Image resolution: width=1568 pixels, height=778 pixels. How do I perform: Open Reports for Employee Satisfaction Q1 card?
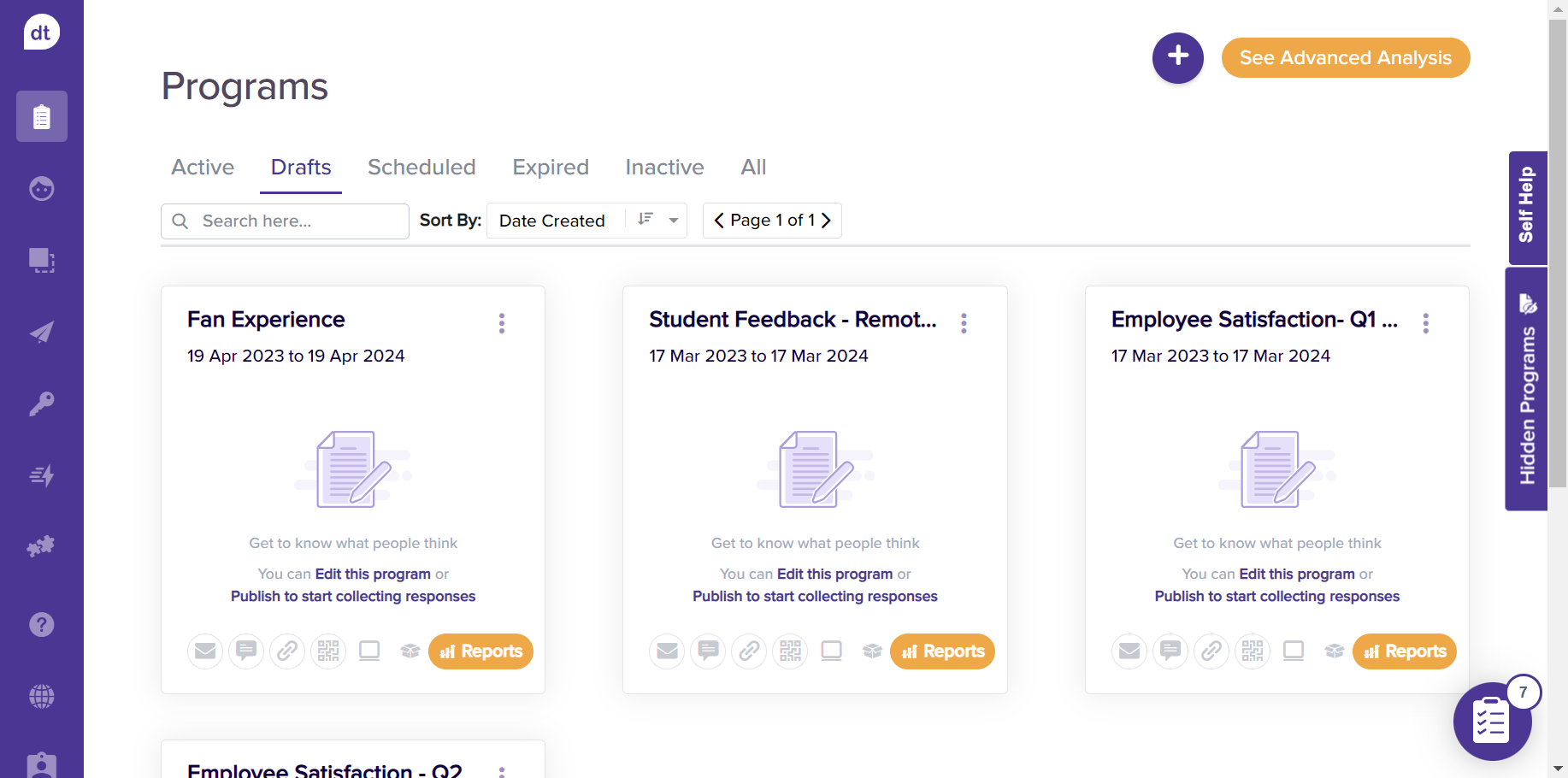[1404, 651]
